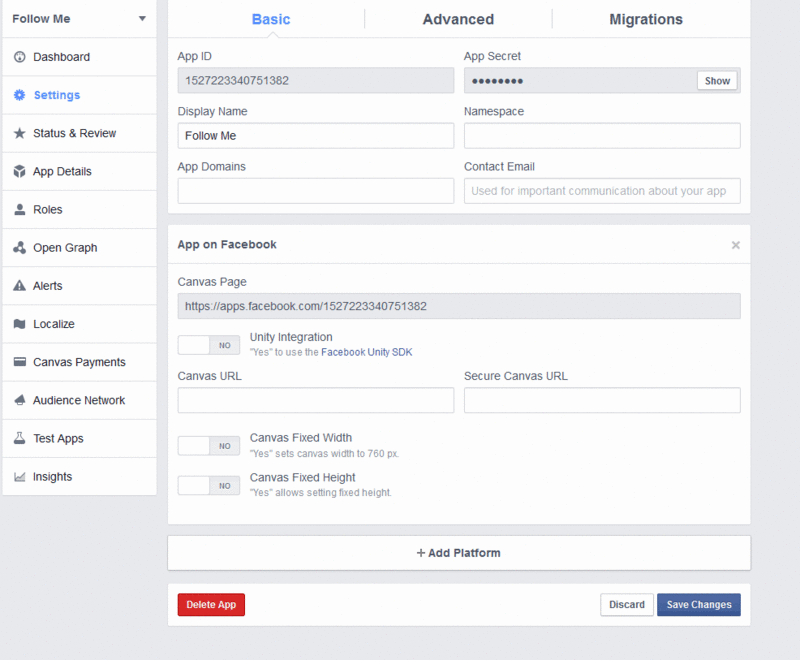Open the Test Apps section
800x660 pixels.
[x=79, y=438]
